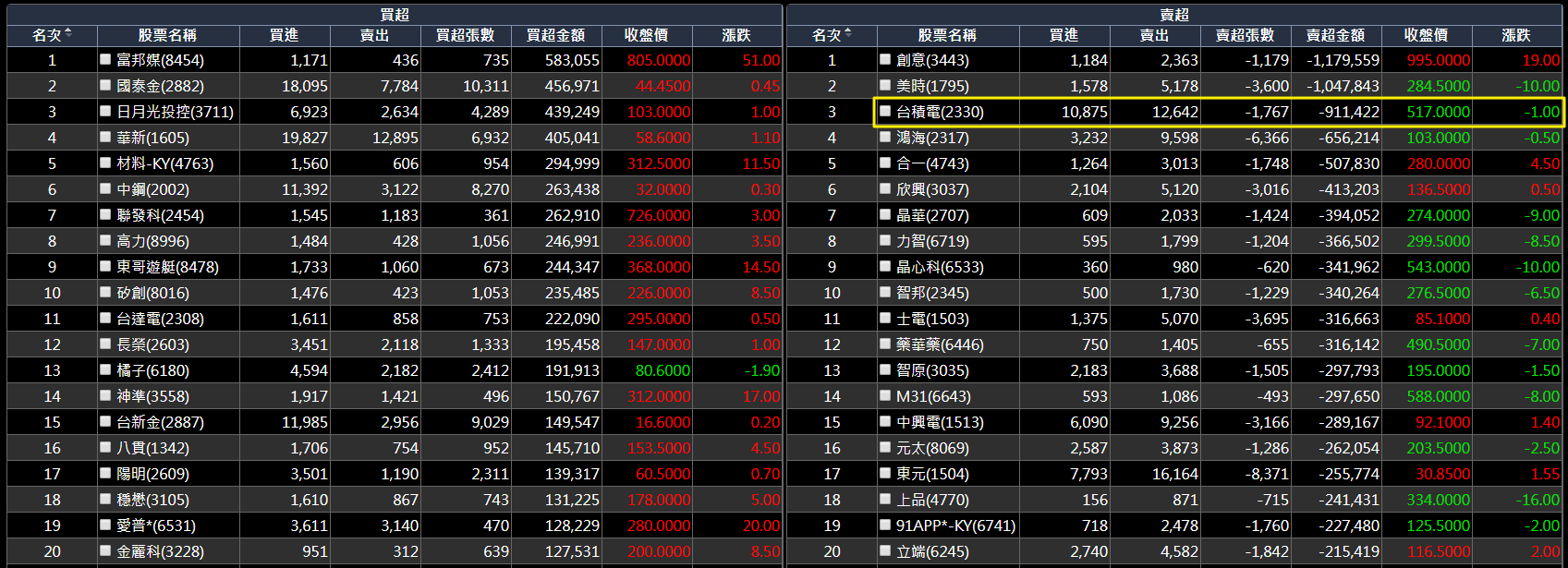Viewport: 1568px width, 568px height.
Task: Open stock 東元(1504)
Action: click(x=933, y=474)
